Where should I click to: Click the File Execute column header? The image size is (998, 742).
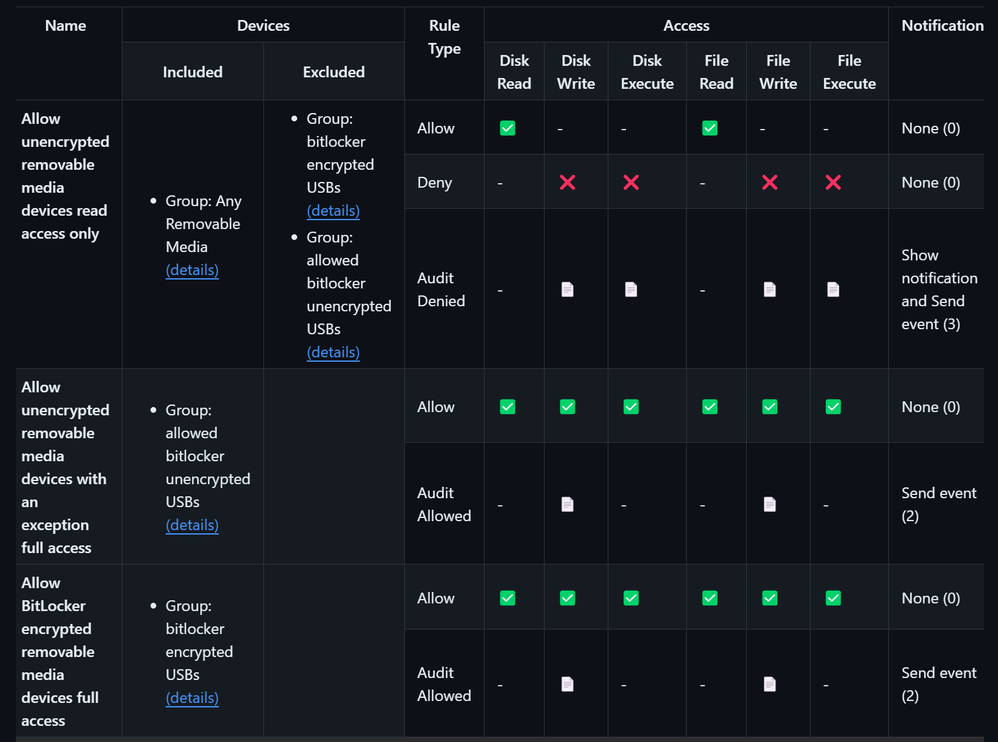[x=849, y=72]
